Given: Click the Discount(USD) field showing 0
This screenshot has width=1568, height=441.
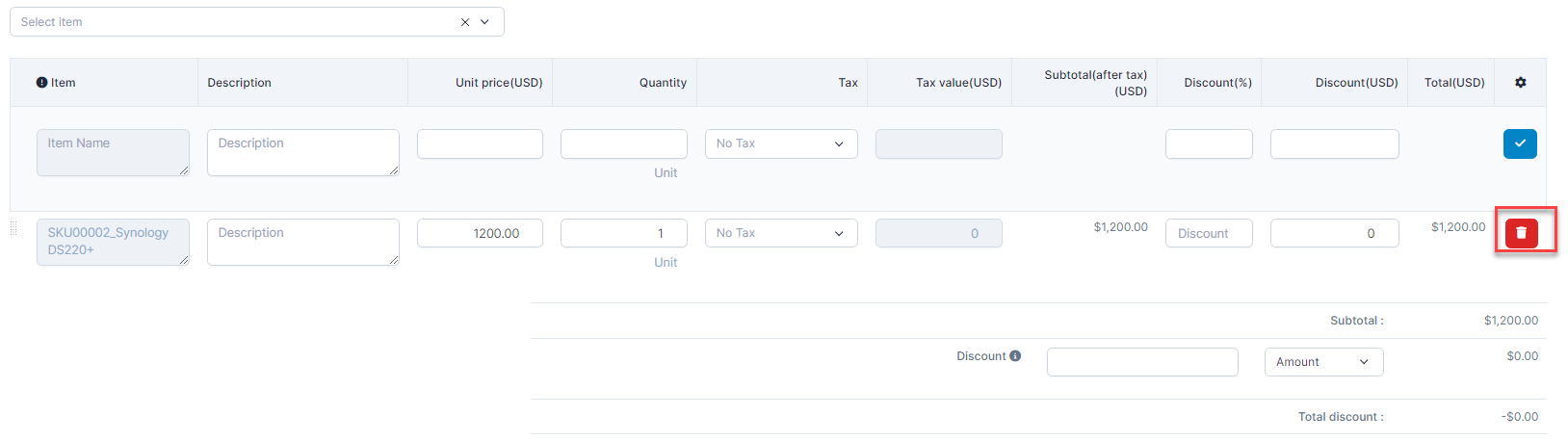Looking at the screenshot, I should (x=1334, y=233).
